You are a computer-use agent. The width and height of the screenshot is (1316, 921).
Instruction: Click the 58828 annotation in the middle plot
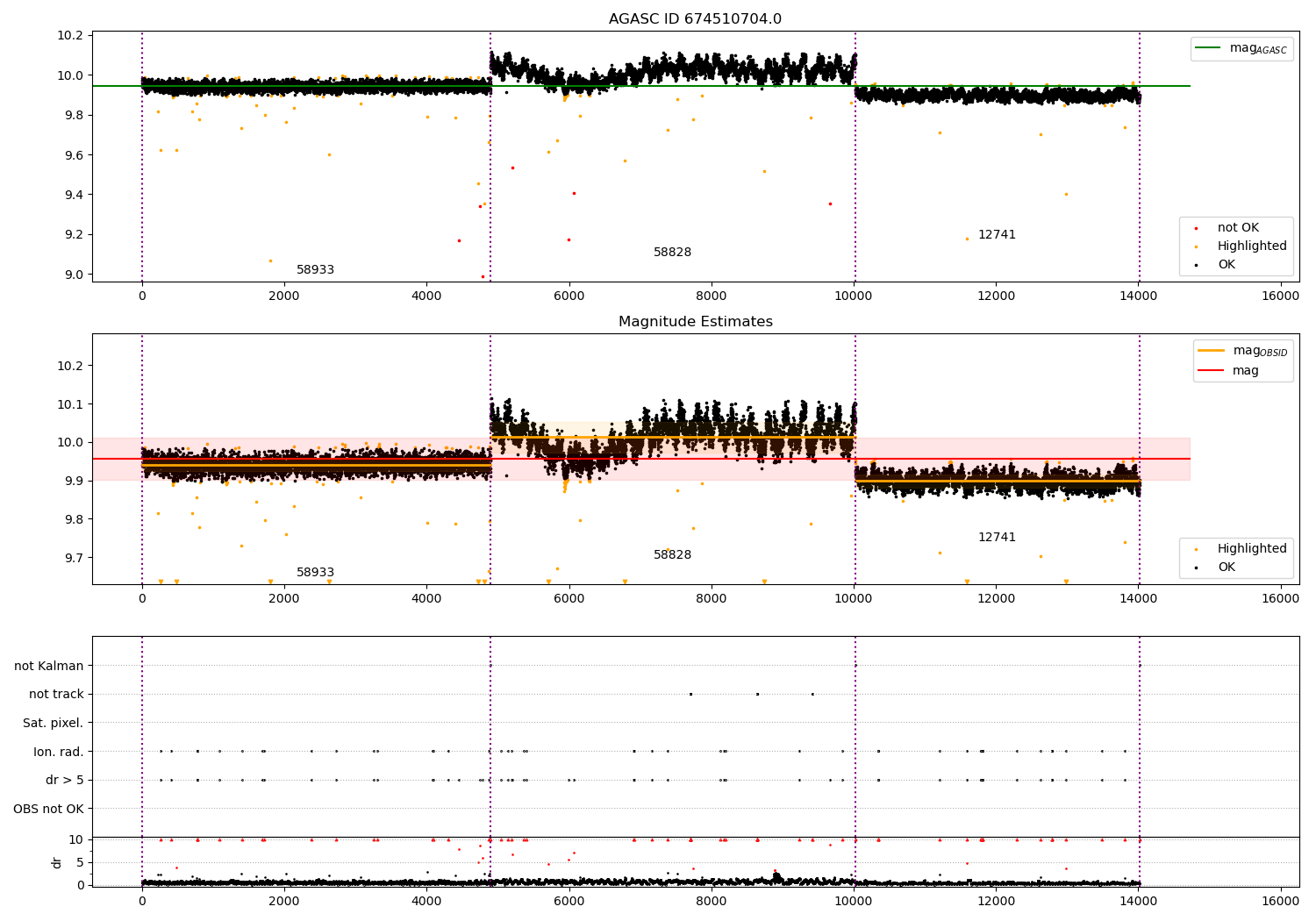(672, 555)
